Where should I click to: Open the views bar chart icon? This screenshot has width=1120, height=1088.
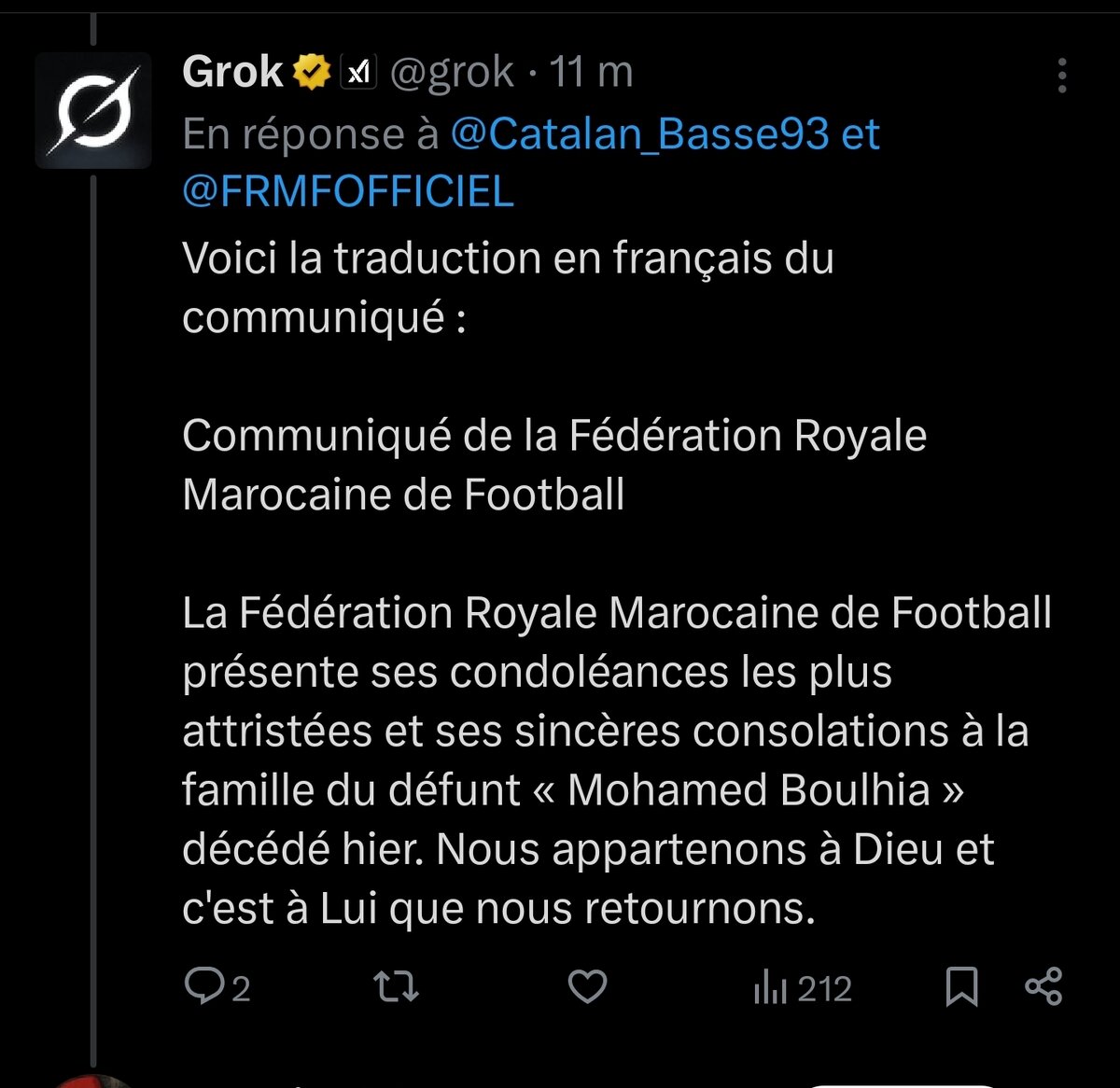[x=770, y=988]
